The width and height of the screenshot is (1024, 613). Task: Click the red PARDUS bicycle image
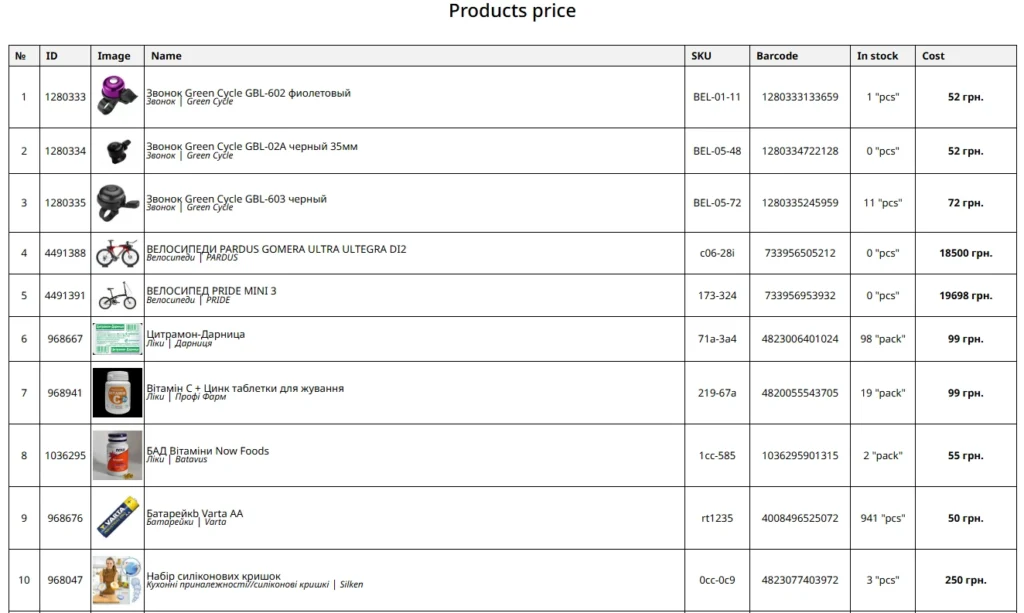[118, 253]
